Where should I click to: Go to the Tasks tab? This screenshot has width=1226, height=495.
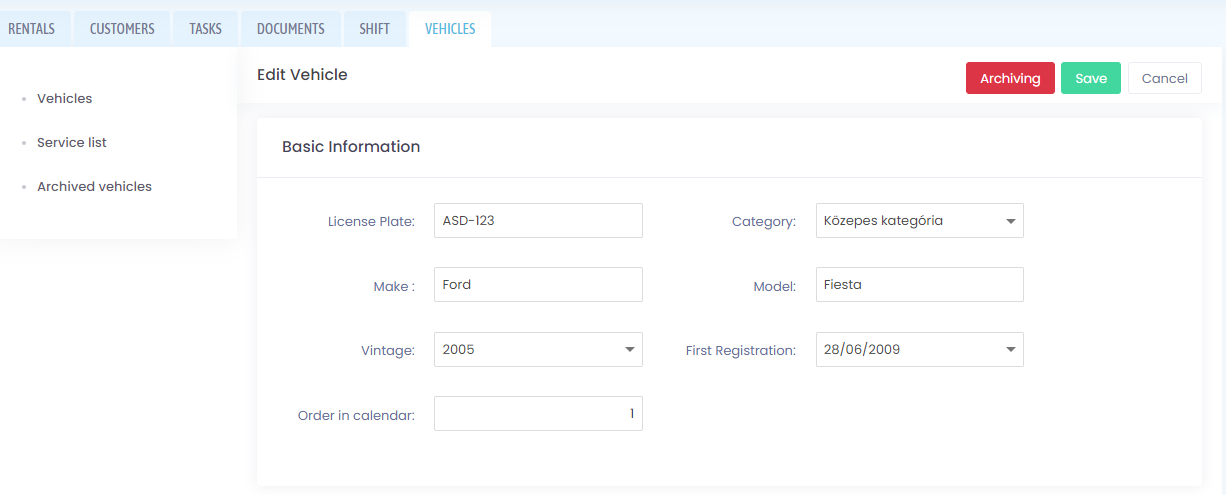pos(205,29)
